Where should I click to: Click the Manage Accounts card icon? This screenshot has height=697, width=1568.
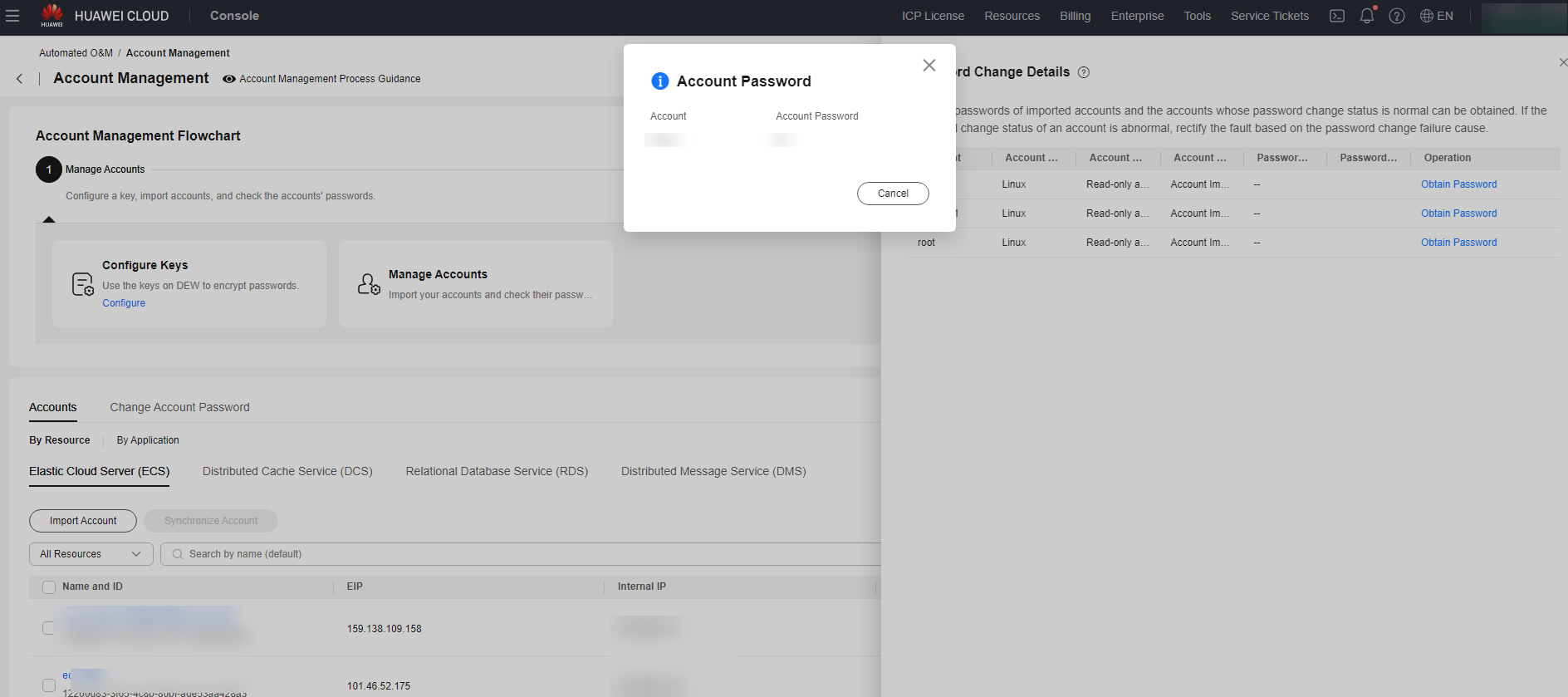(x=369, y=284)
